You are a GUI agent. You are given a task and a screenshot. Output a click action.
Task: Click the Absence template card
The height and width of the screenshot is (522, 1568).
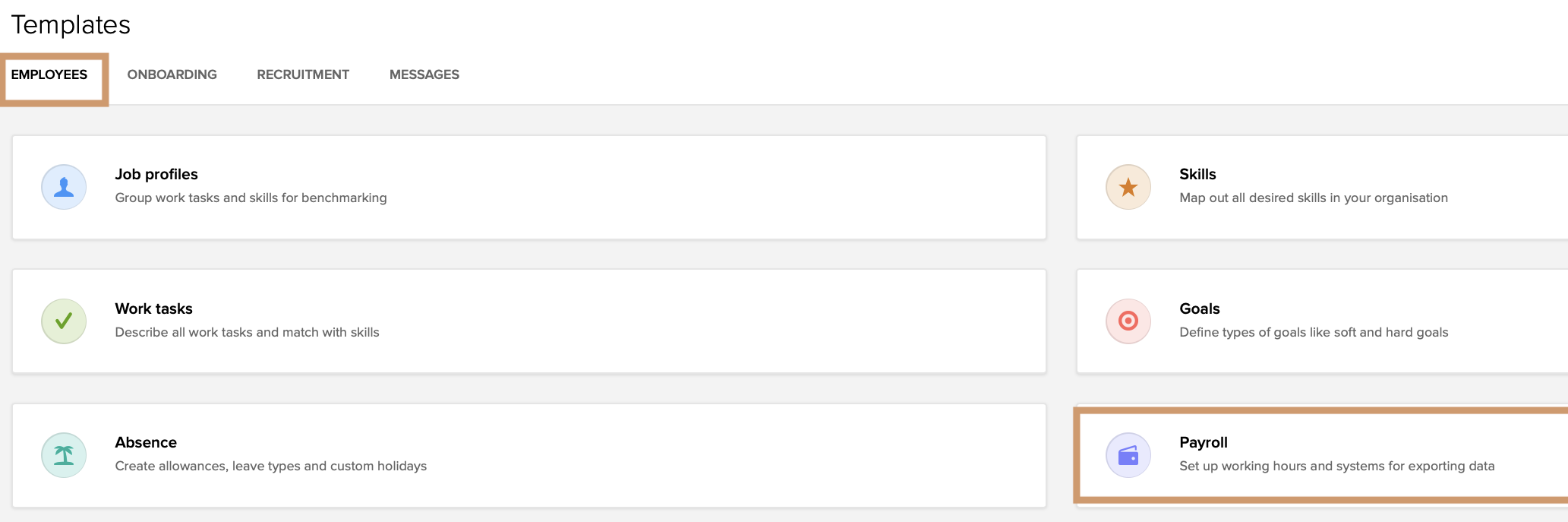[529, 454]
